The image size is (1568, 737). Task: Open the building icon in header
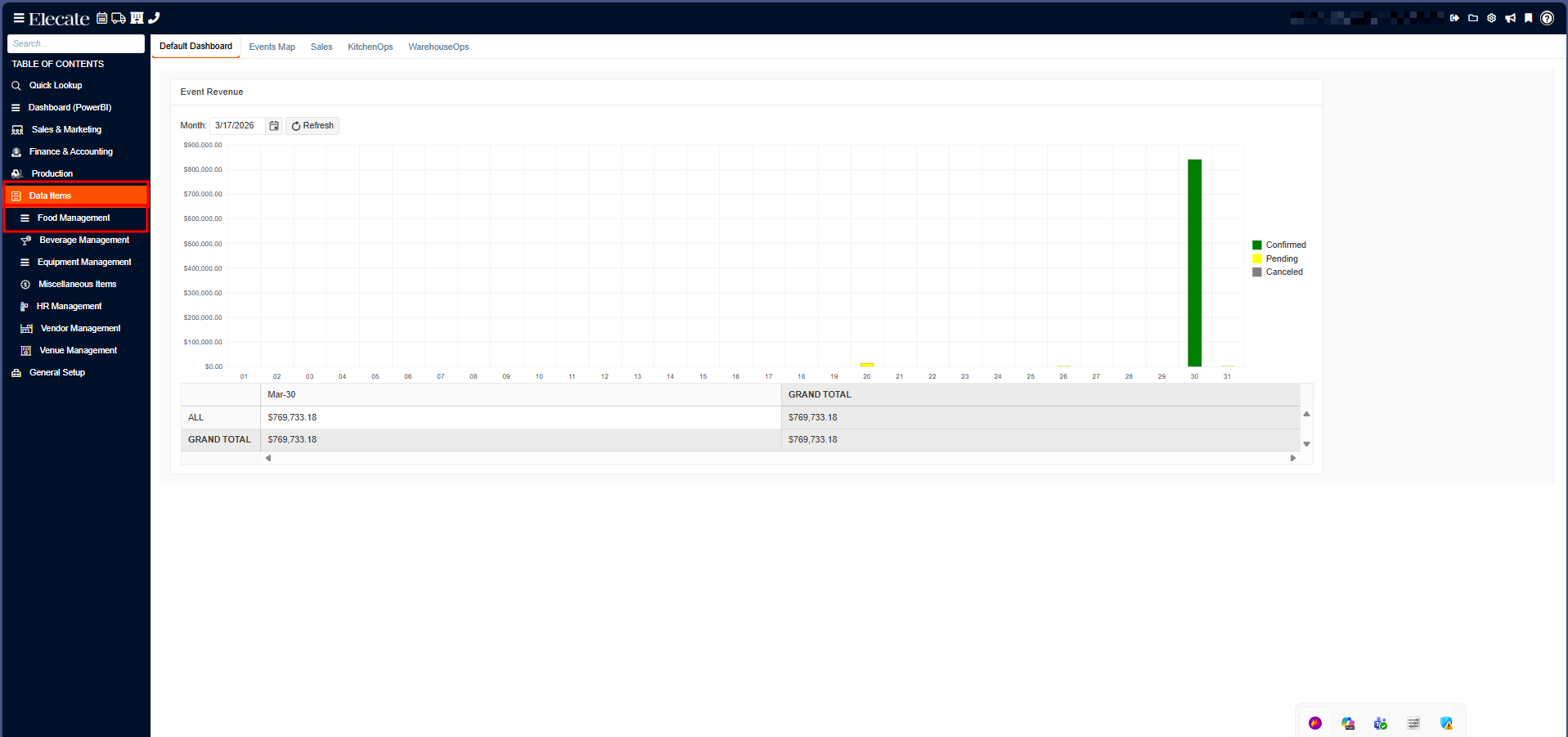(x=137, y=18)
